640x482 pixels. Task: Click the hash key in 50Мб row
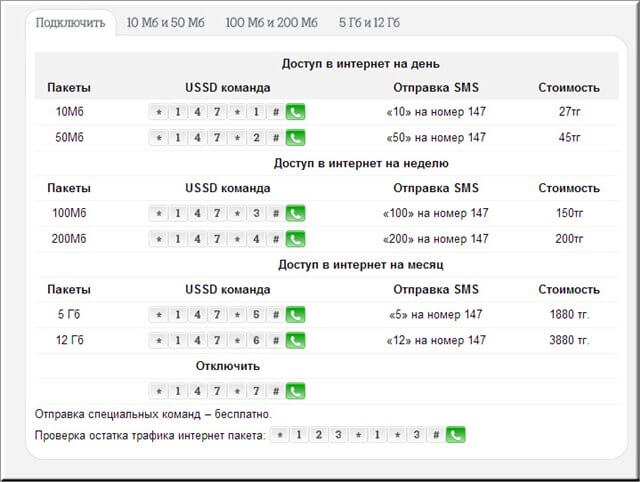pos(276,138)
